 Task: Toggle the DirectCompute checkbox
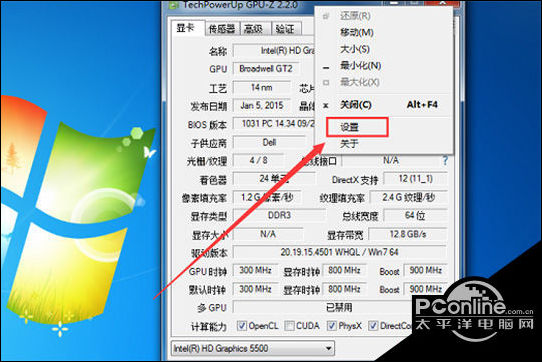373,326
